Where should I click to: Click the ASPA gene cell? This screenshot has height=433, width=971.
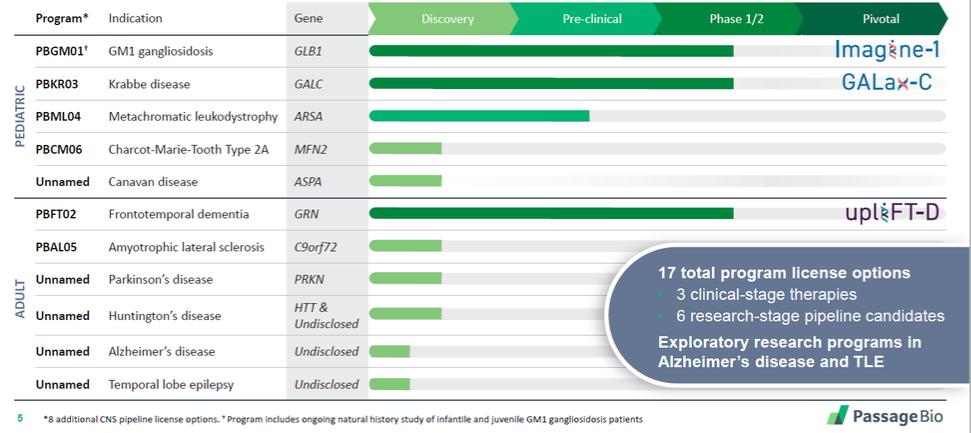tap(308, 182)
